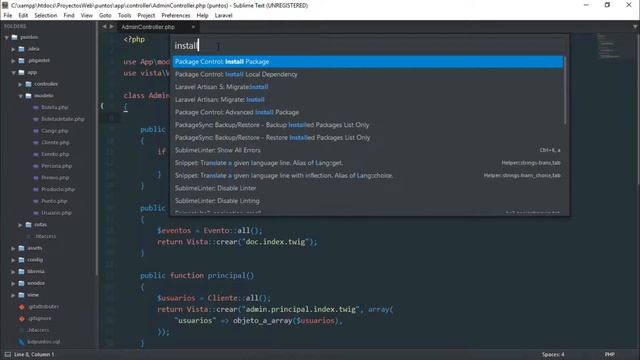Click the Cargo.php file icon
This screenshot has width=640, height=360.
point(36,131)
